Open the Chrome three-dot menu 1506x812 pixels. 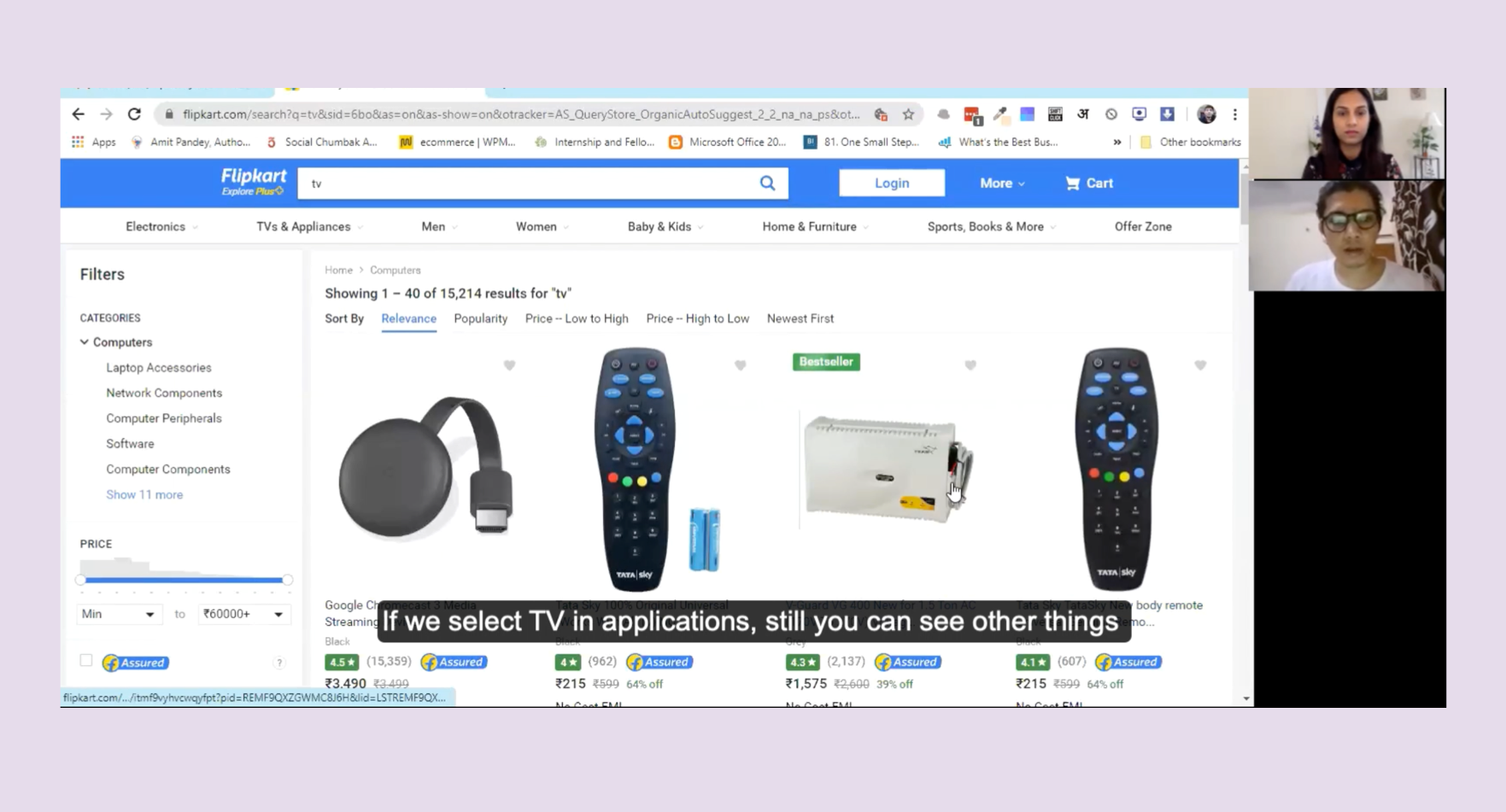click(1234, 114)
